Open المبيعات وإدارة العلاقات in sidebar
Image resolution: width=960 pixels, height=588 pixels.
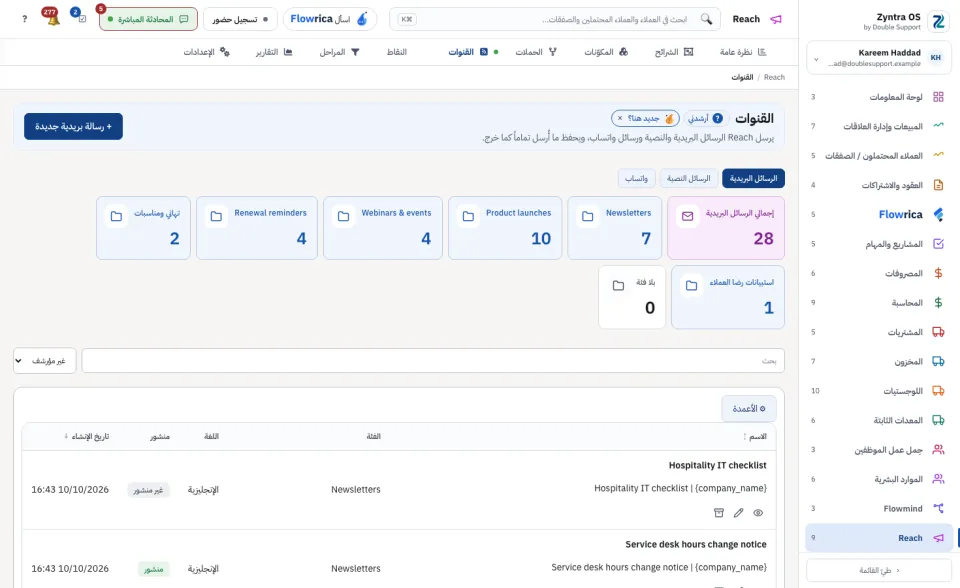click(879, 126)
